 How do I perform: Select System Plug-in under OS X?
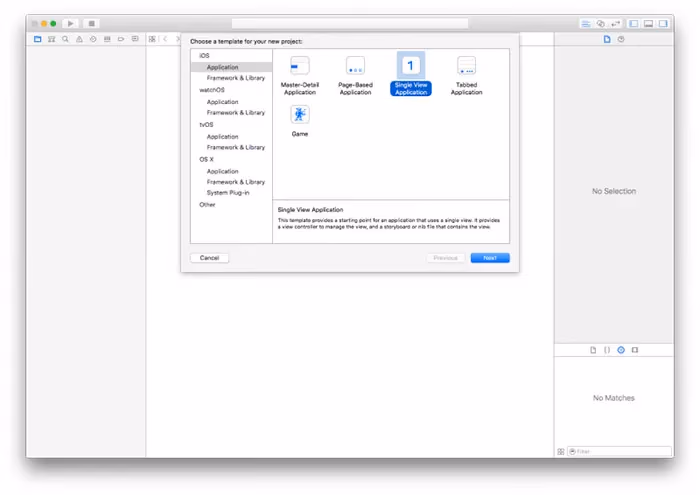click(227, 193)
